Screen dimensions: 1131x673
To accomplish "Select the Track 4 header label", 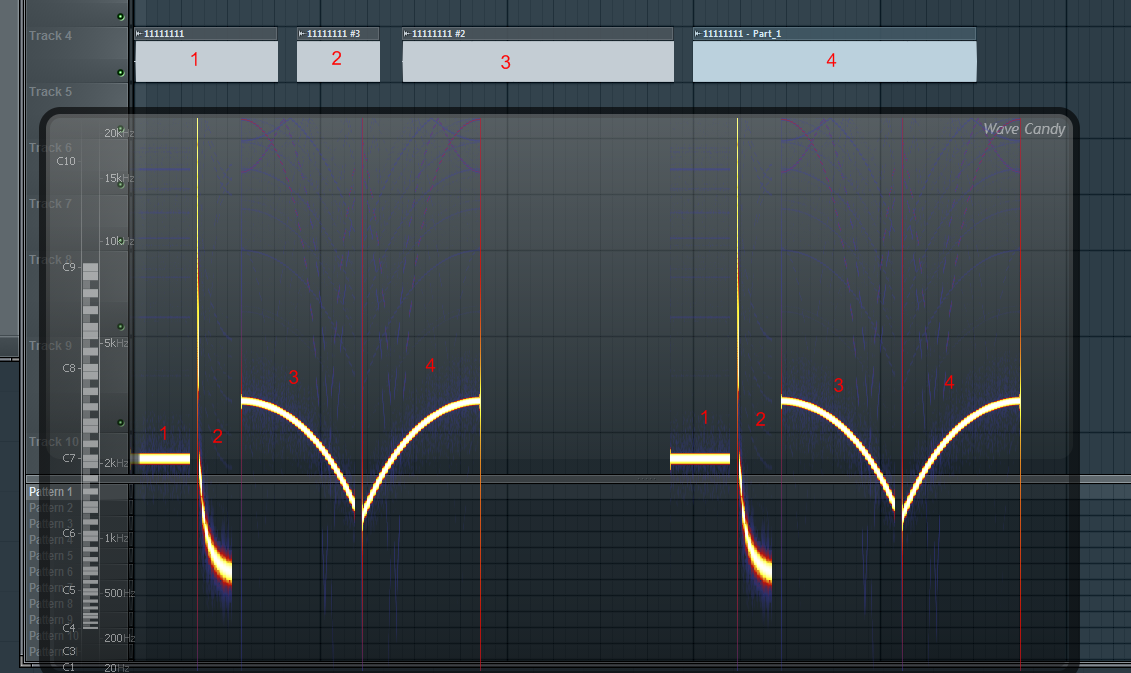I will (50, 35).
